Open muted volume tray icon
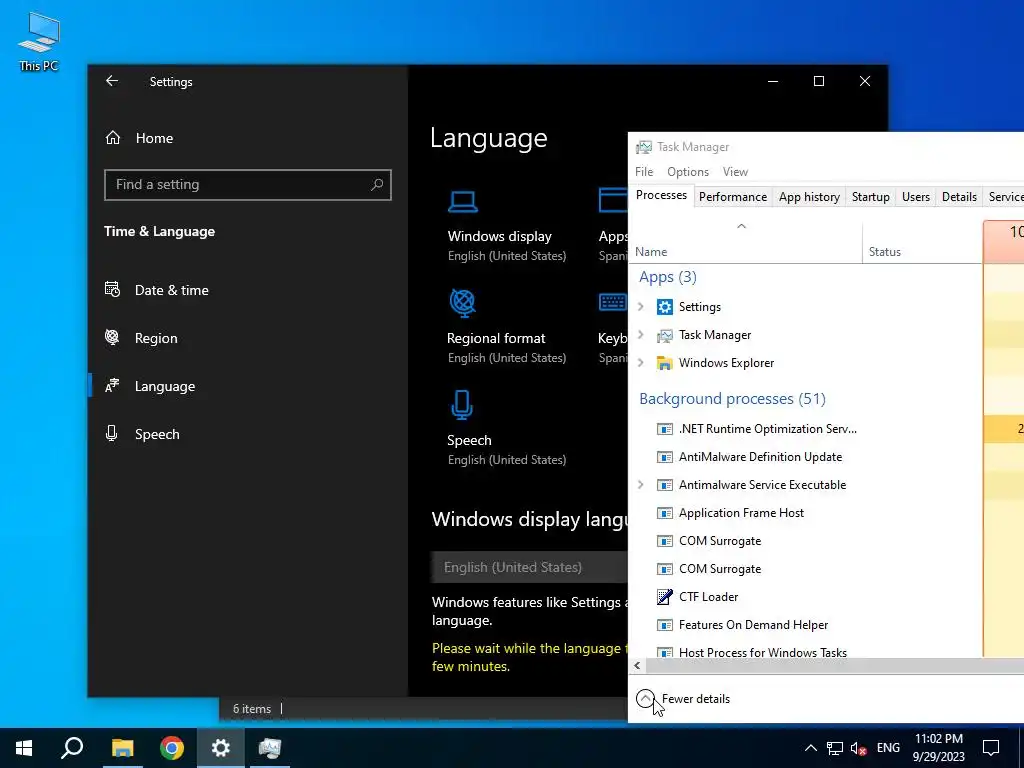Image resolution: width=1024 pixels, height=768 pixels. [x=859, y=748]
